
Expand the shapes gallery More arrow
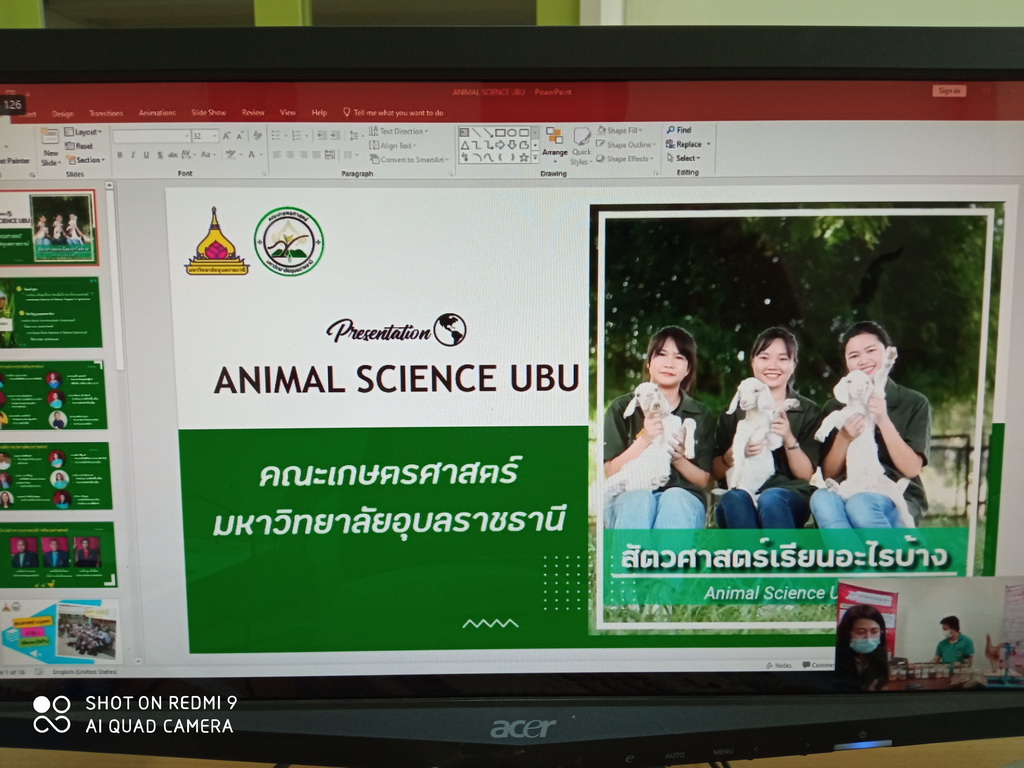click(x=536, y=157)
